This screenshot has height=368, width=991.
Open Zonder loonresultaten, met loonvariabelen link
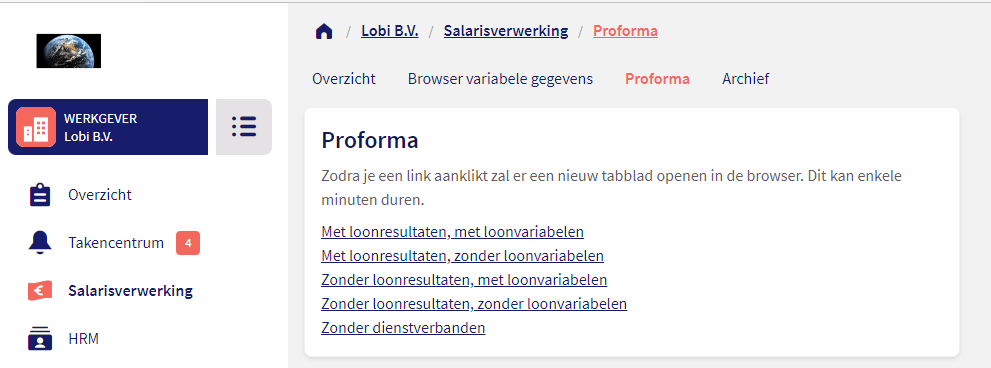464,280
